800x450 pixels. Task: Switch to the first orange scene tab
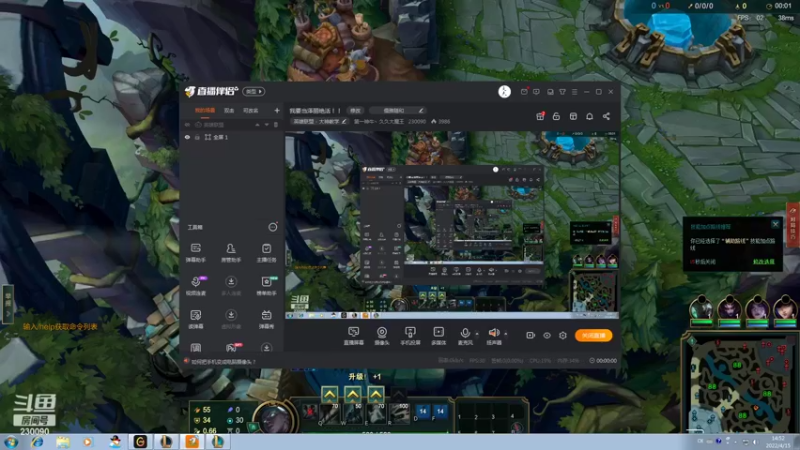click(x=205, y=110)
